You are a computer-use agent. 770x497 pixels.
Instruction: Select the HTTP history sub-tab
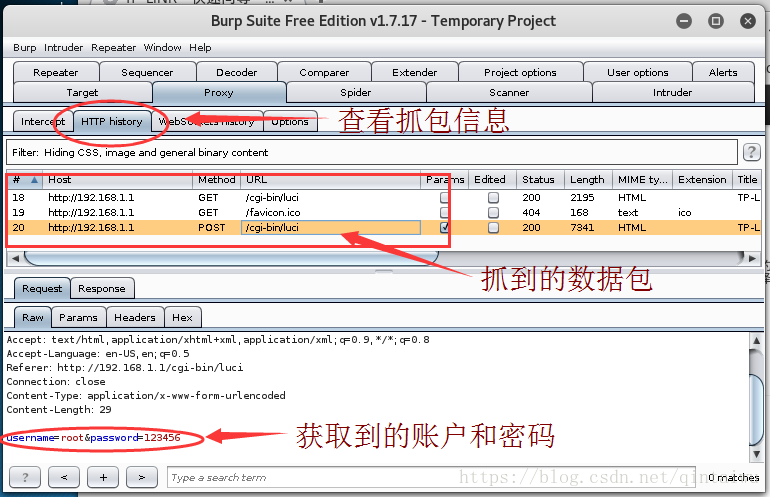[x=112, y=121]
